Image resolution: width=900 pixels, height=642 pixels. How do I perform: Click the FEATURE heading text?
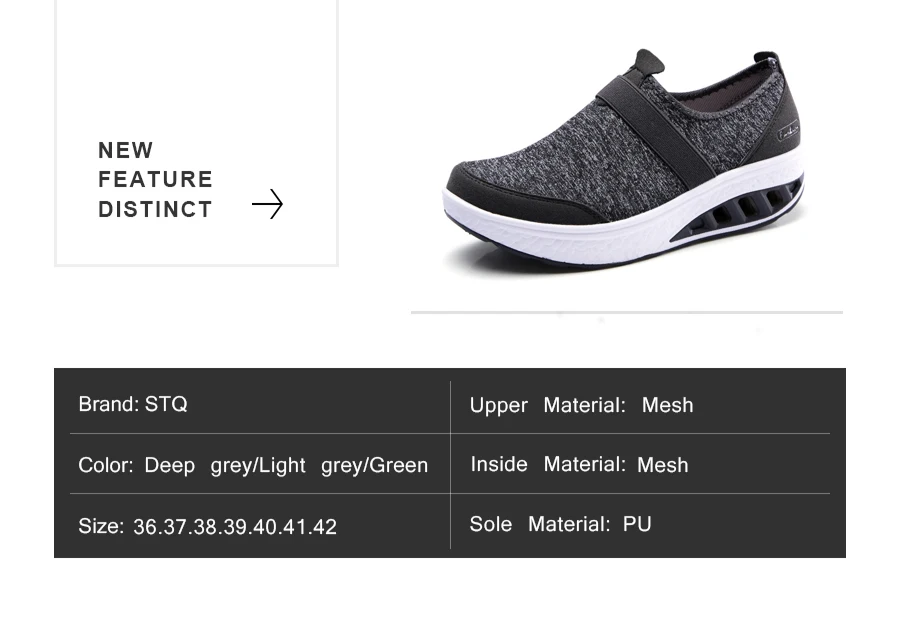pos(156,180)
